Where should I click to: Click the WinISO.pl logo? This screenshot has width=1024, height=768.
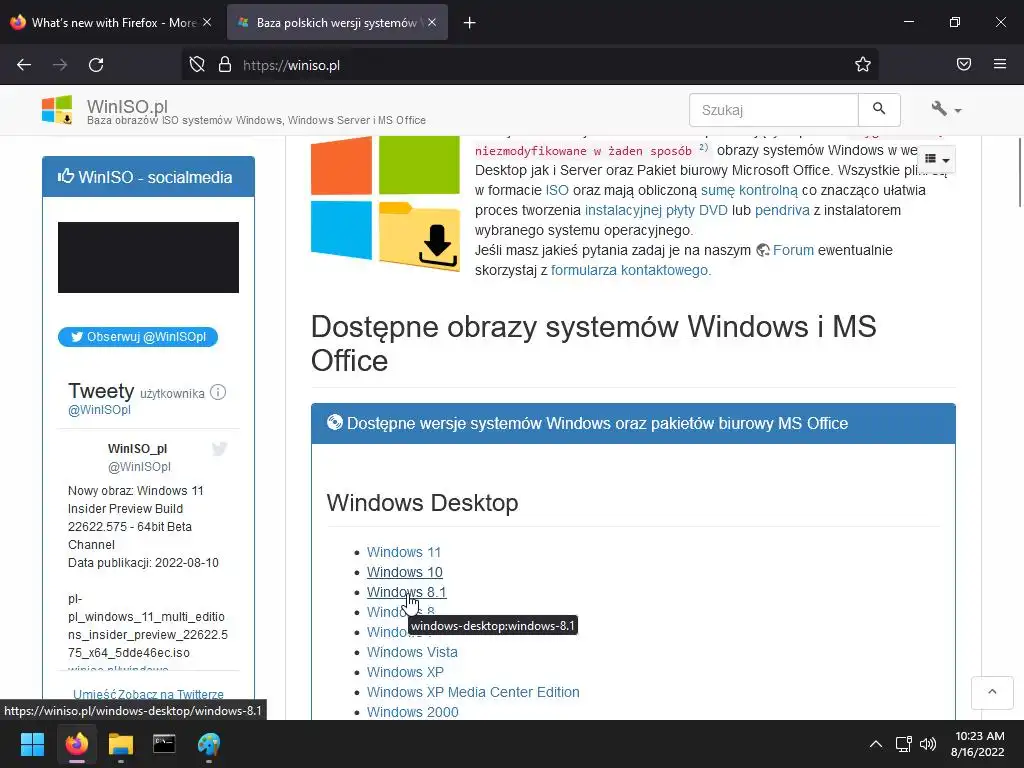click(x=57, y=109)
